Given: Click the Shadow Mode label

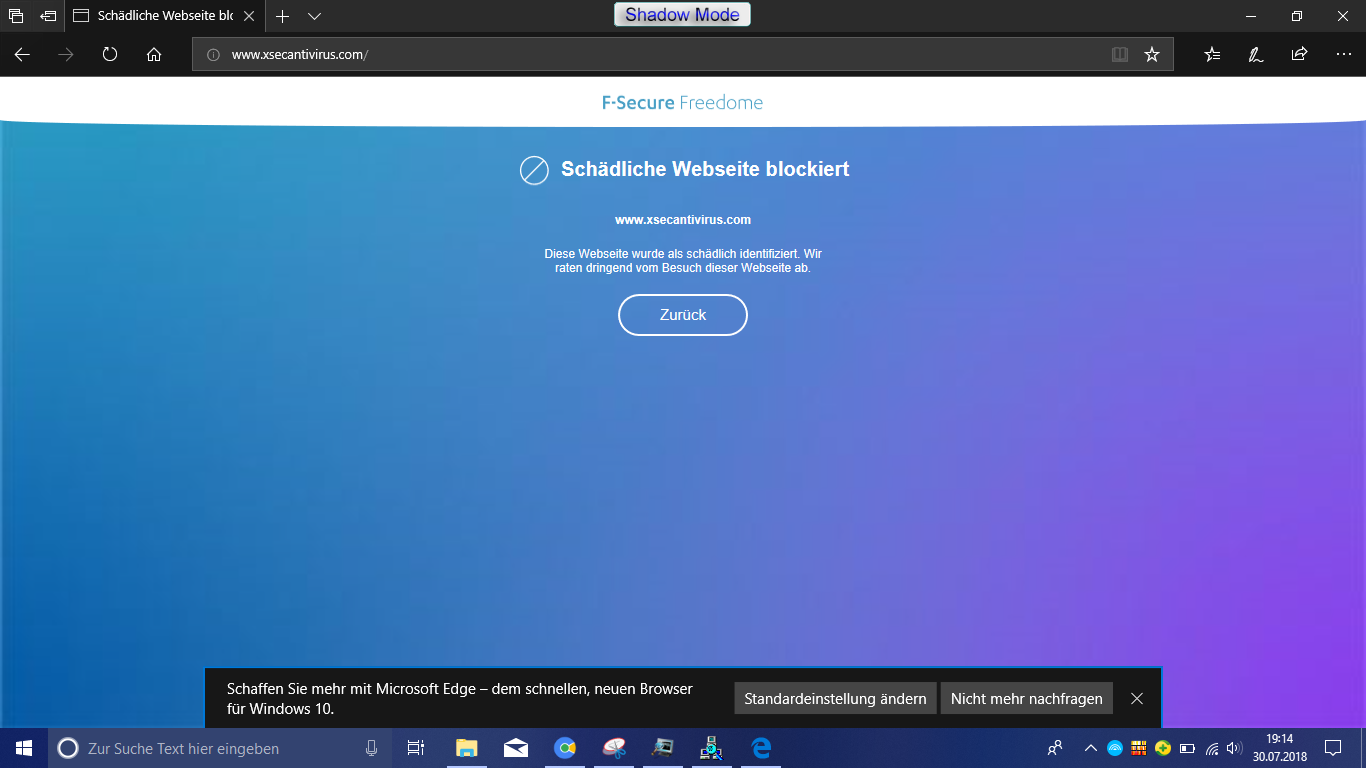Looking at the screenshot, I should pyautogui.click(x=682, y=15).
